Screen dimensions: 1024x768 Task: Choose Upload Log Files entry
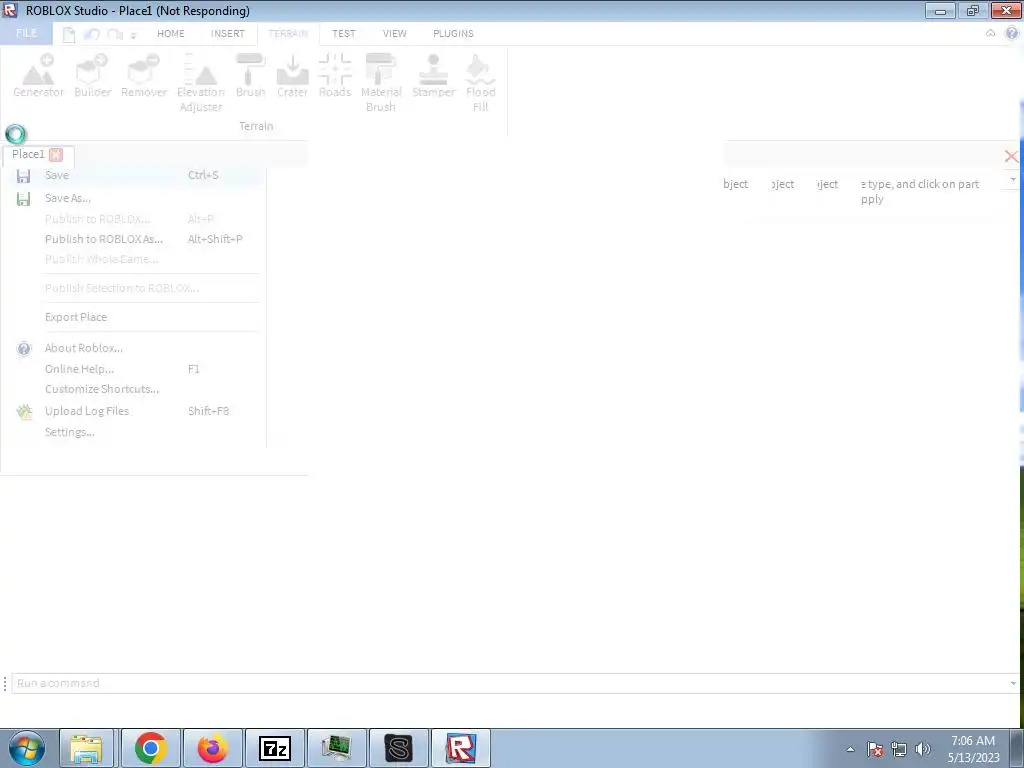click(133, 411)
